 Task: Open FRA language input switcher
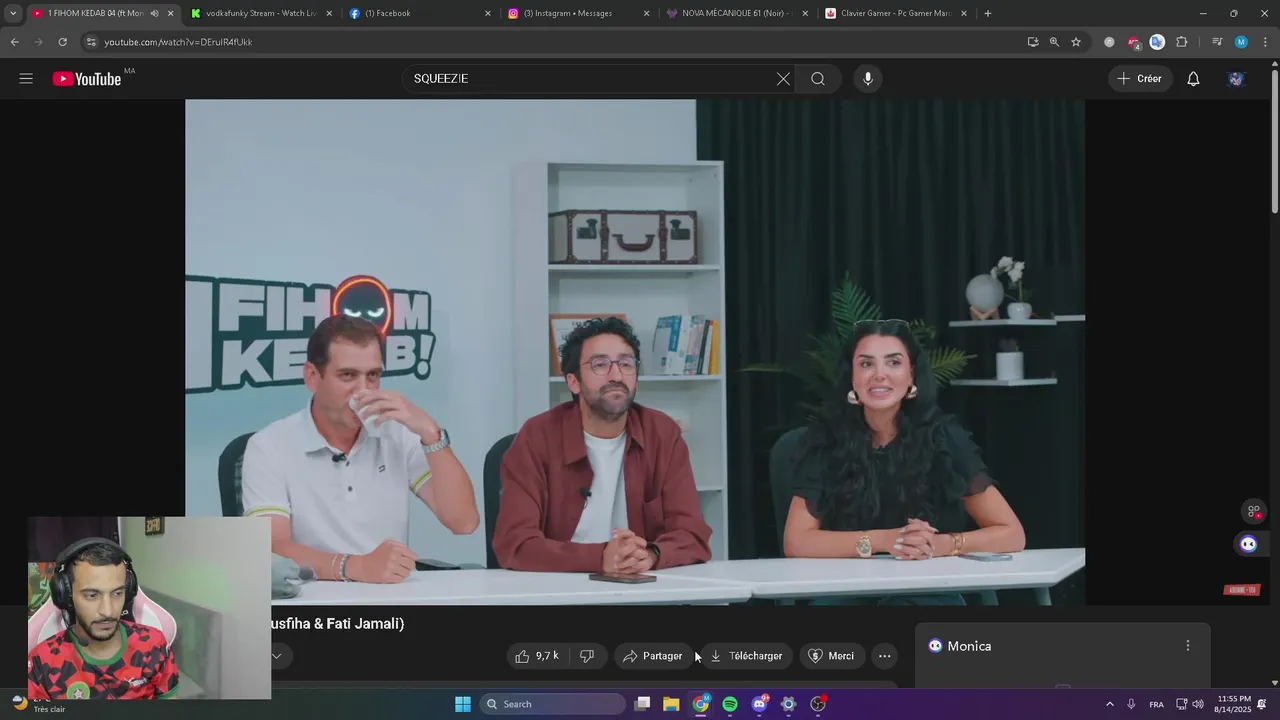coord(1156,704)
